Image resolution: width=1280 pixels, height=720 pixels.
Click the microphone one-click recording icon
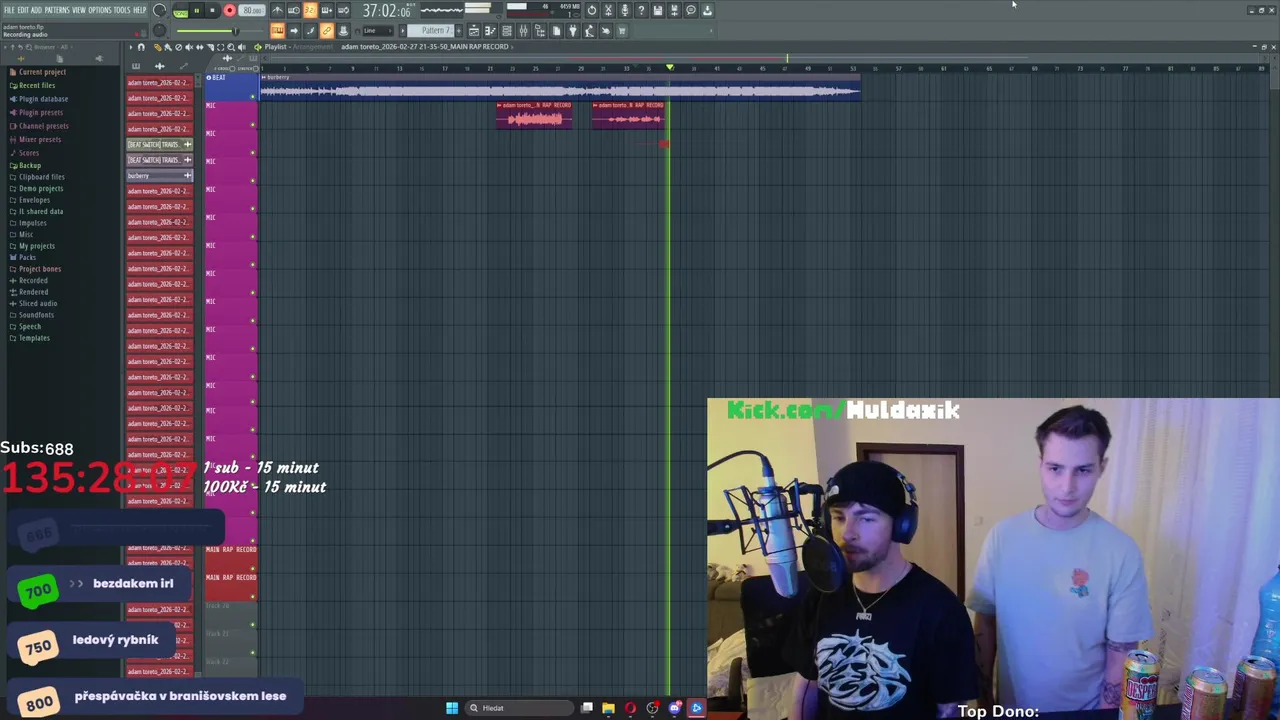pos(625,10)
